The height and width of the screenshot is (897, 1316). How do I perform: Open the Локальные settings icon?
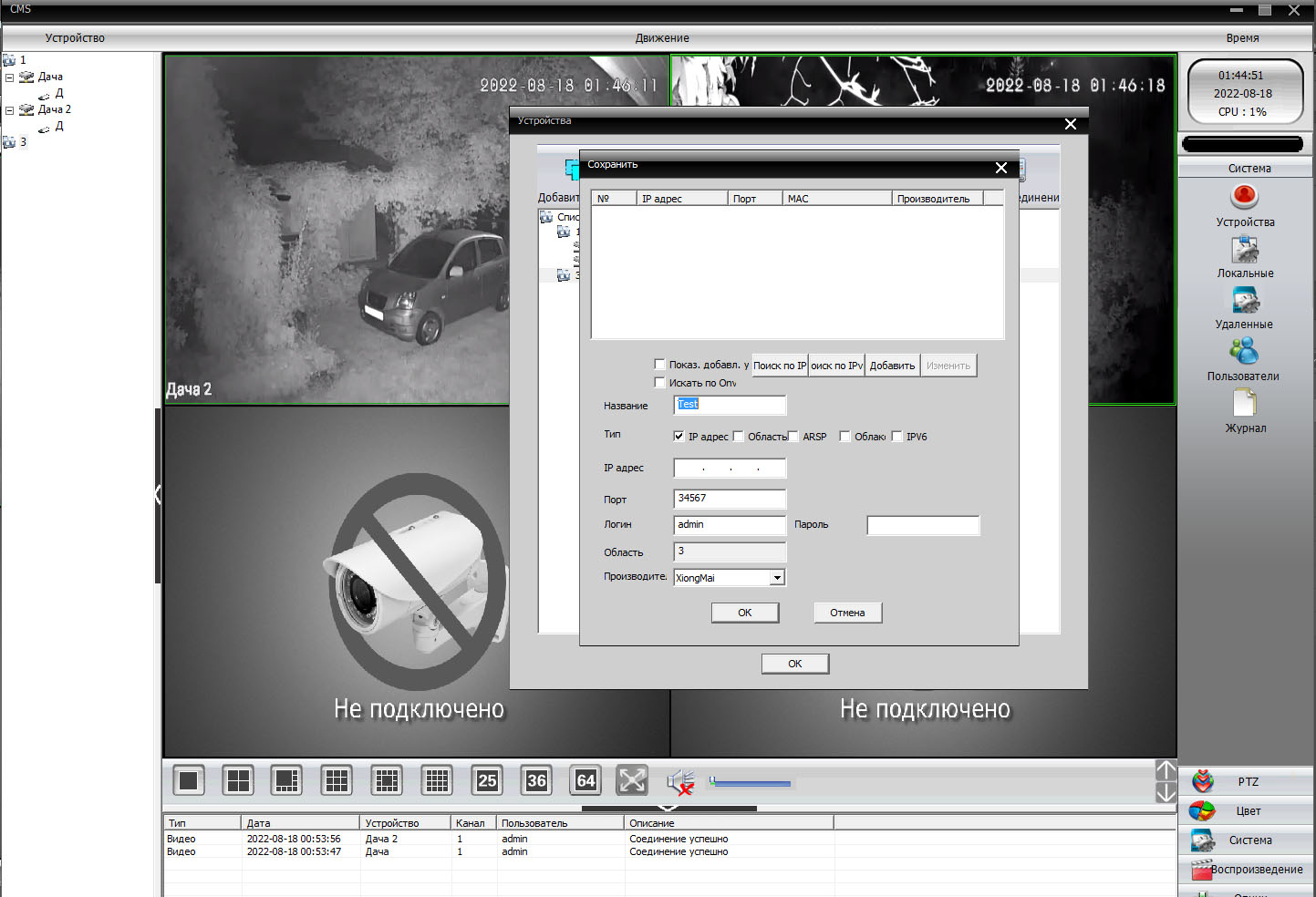coord(1244,250)
